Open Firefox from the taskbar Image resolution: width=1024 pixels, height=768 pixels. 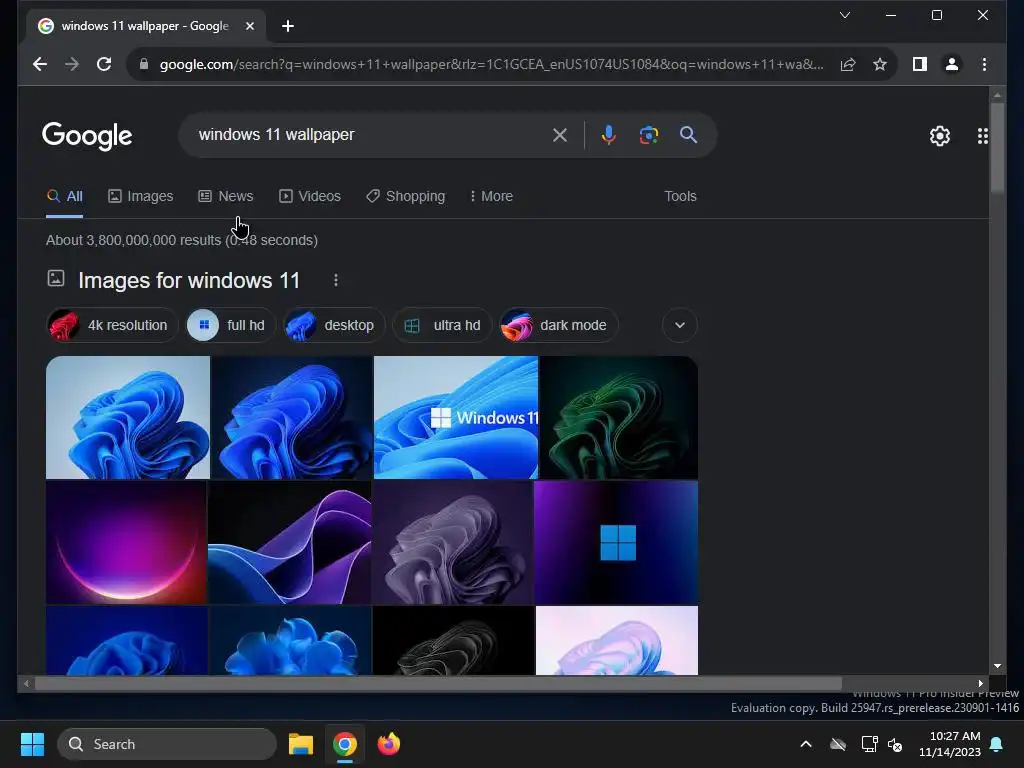tap(389, 744)
